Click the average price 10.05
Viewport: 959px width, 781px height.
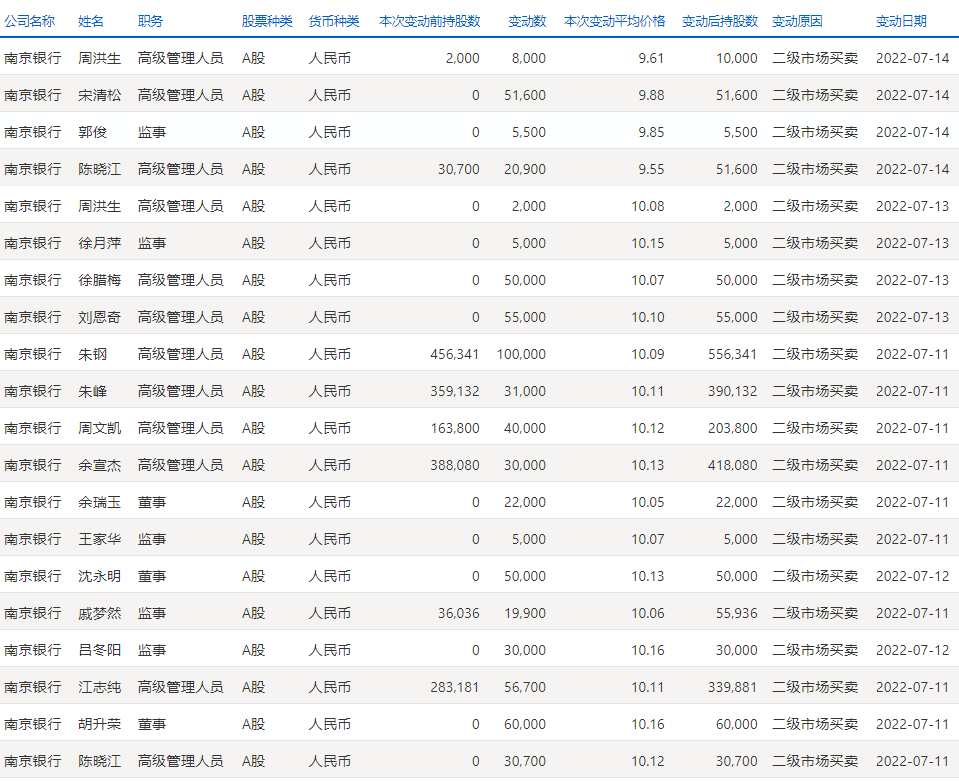[648, 502]
